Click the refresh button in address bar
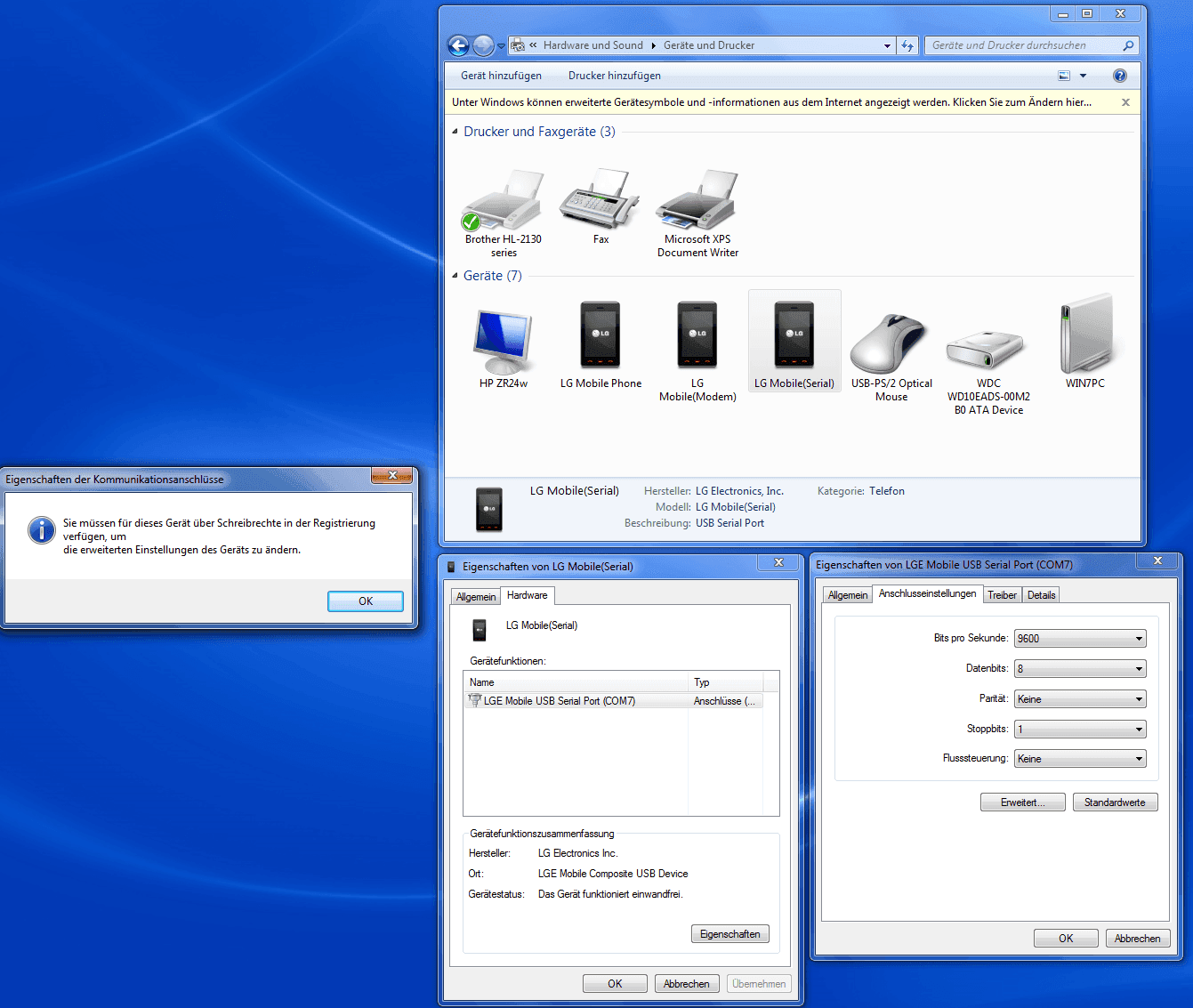The height and width of the screenshot is (1008, 1193). [907, 45]
